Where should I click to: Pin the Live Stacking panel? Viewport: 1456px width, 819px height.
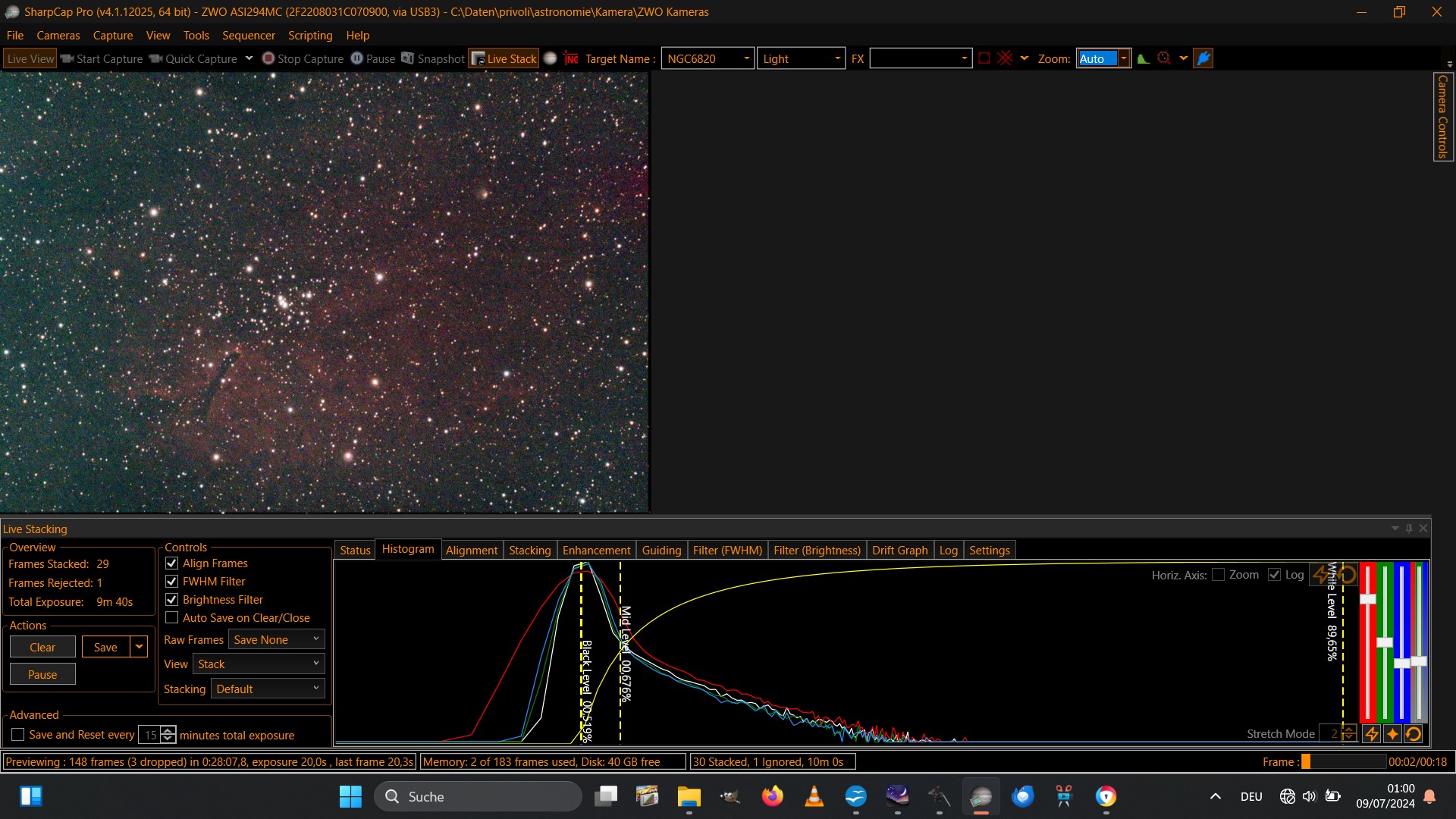pyautogui.click(x=1409, y=529)
